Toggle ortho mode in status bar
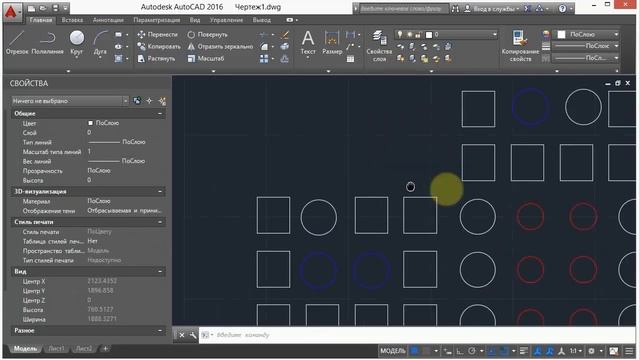This screenshot has height=360, width=640. (460, 351)
